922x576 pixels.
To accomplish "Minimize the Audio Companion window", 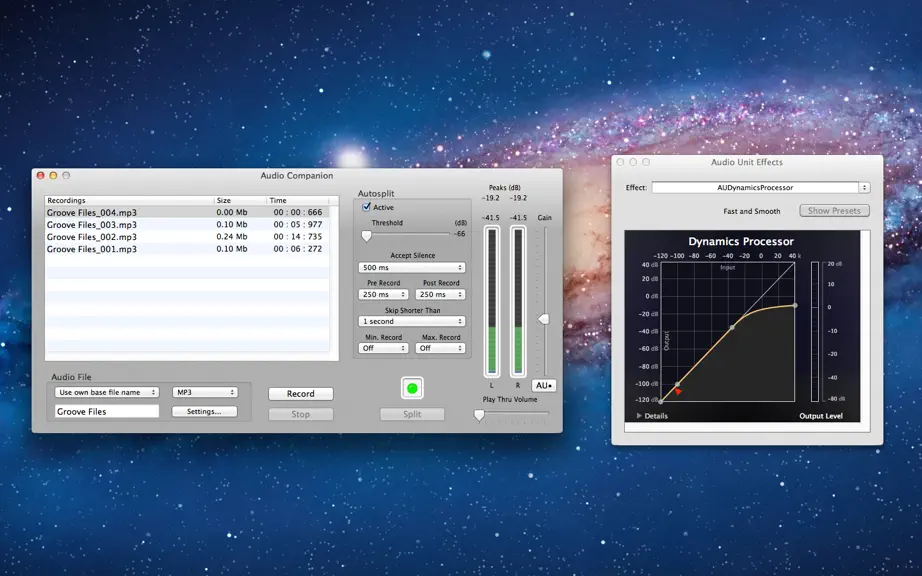I will [x=53, y=175].
